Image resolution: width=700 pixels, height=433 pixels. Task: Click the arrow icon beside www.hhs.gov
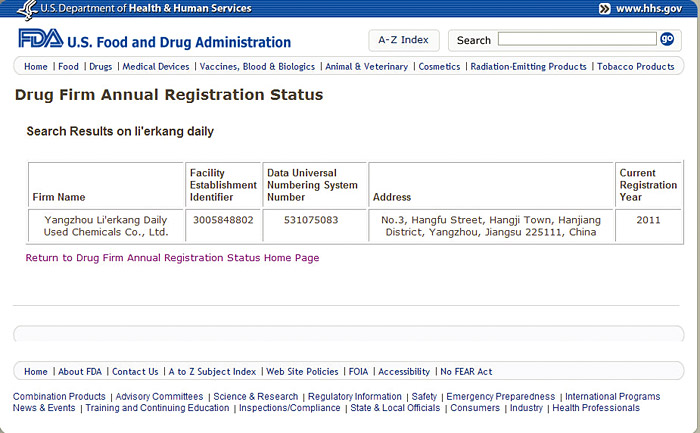(x=604, y=8)
